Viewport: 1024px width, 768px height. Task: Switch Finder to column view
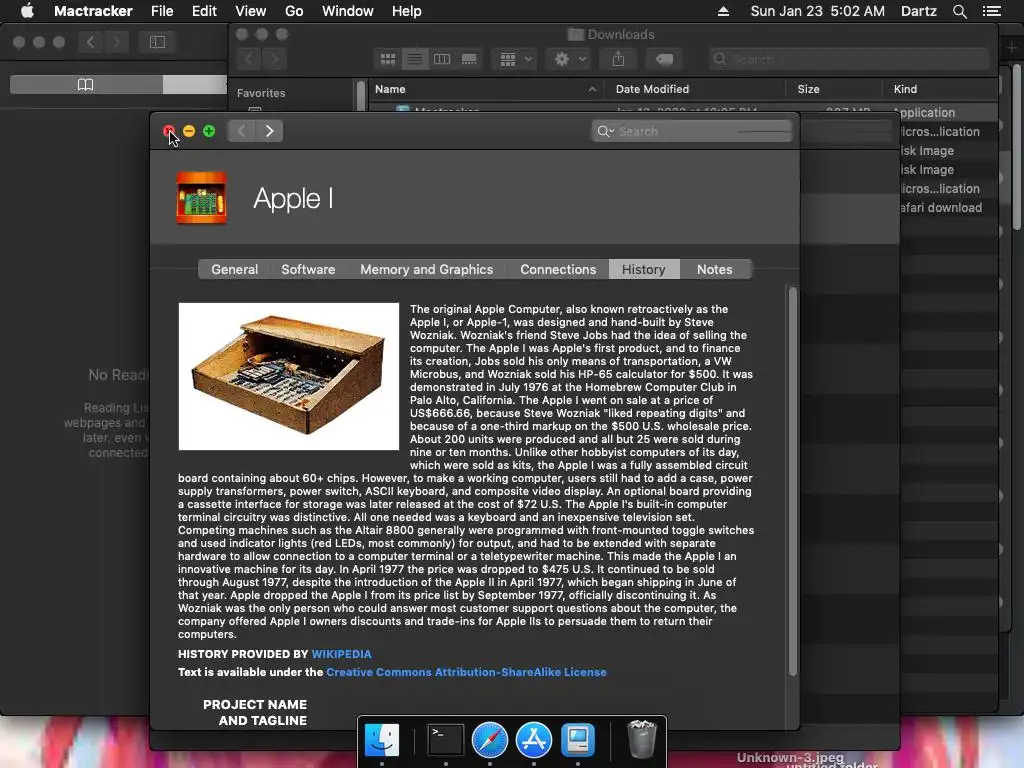coord(442,59)
